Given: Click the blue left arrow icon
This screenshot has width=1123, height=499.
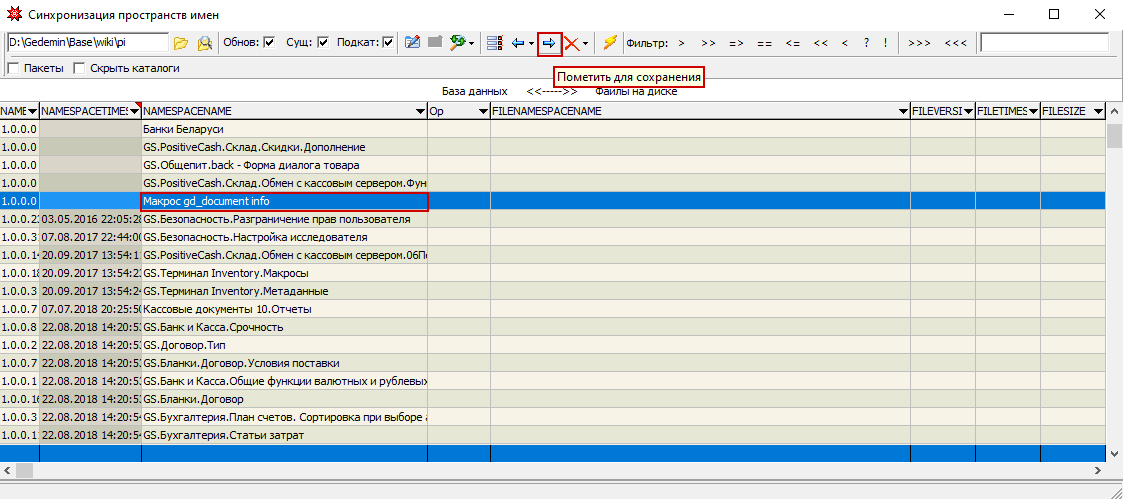Looking at the screenshot, I should tap(518, 43).
